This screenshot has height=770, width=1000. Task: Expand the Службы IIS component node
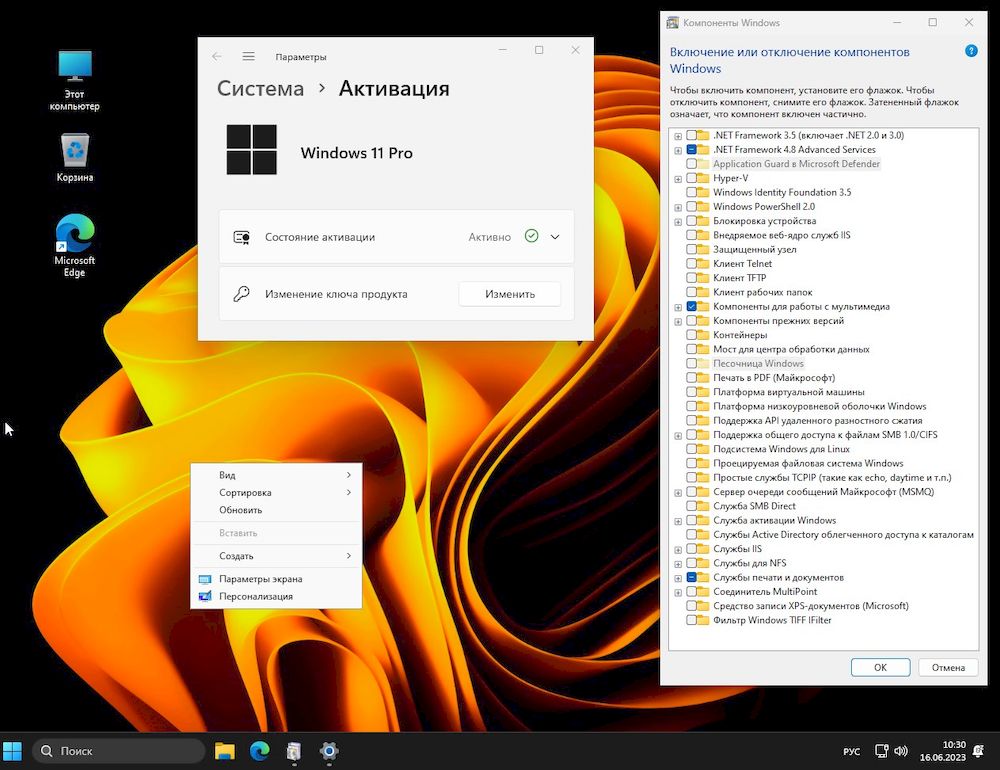click(678, 548)
